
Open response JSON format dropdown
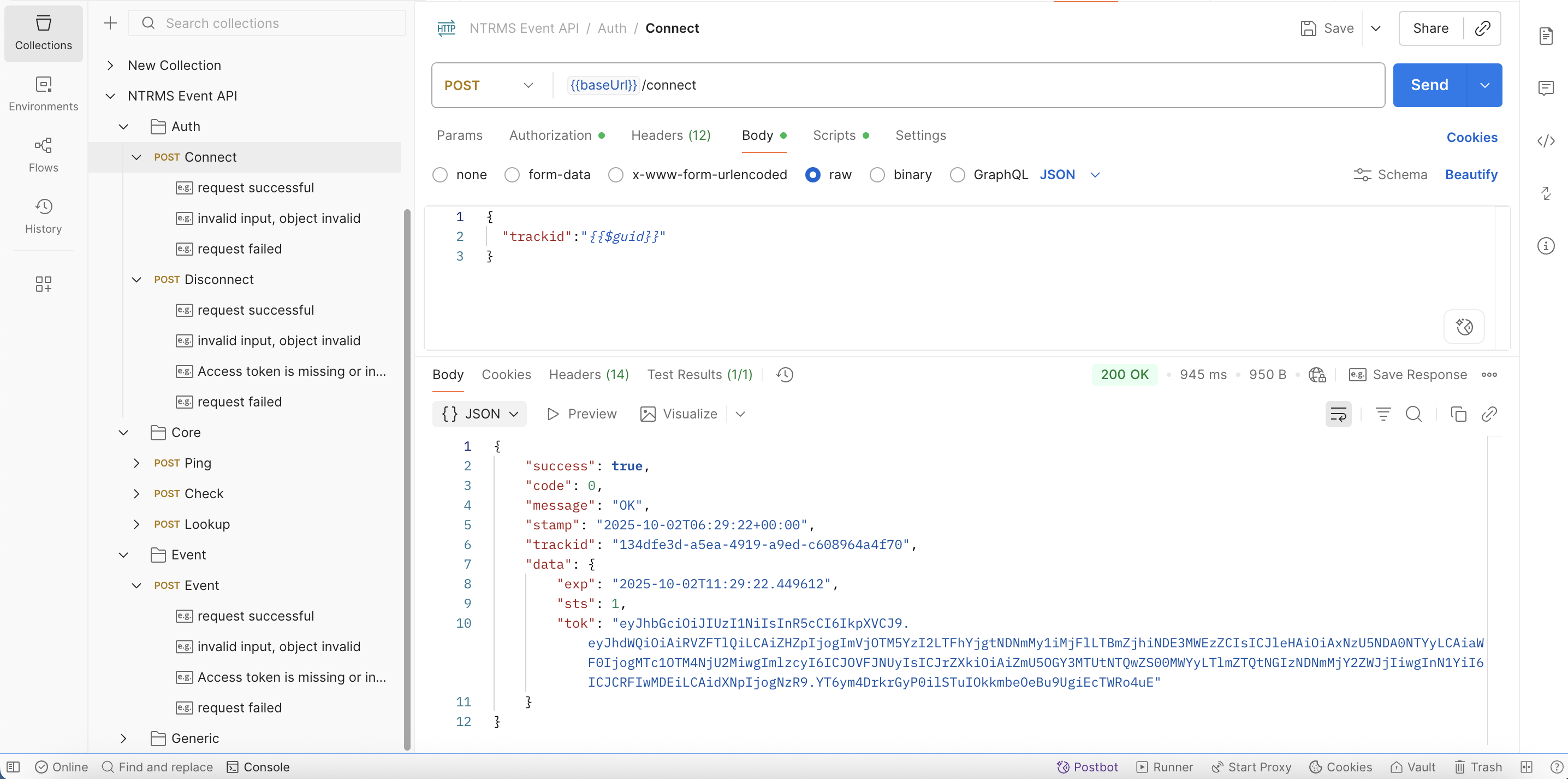tap(480, 414)
